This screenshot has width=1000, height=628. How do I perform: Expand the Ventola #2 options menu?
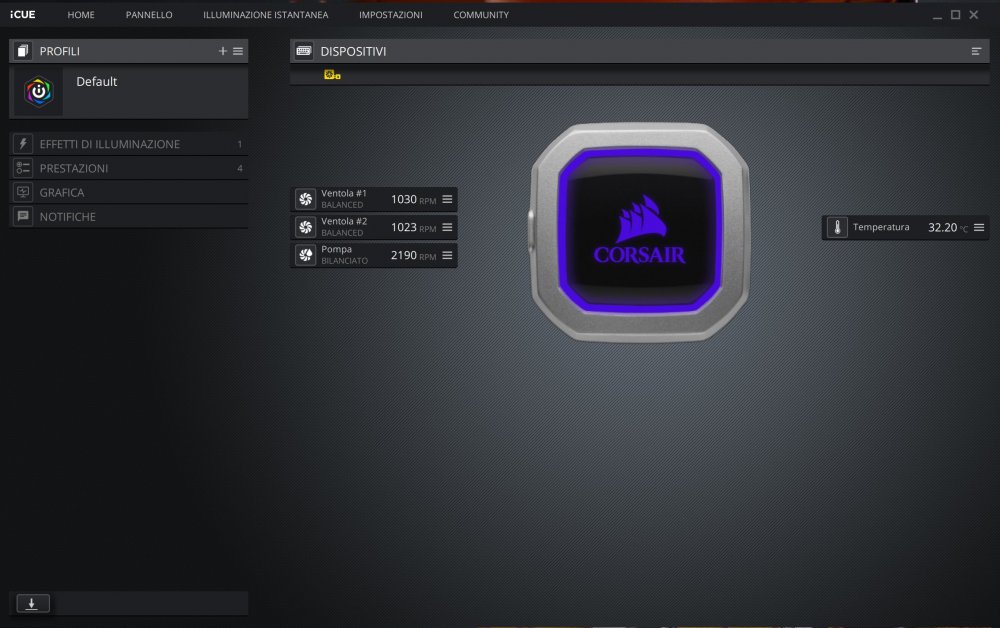(447, 227)
